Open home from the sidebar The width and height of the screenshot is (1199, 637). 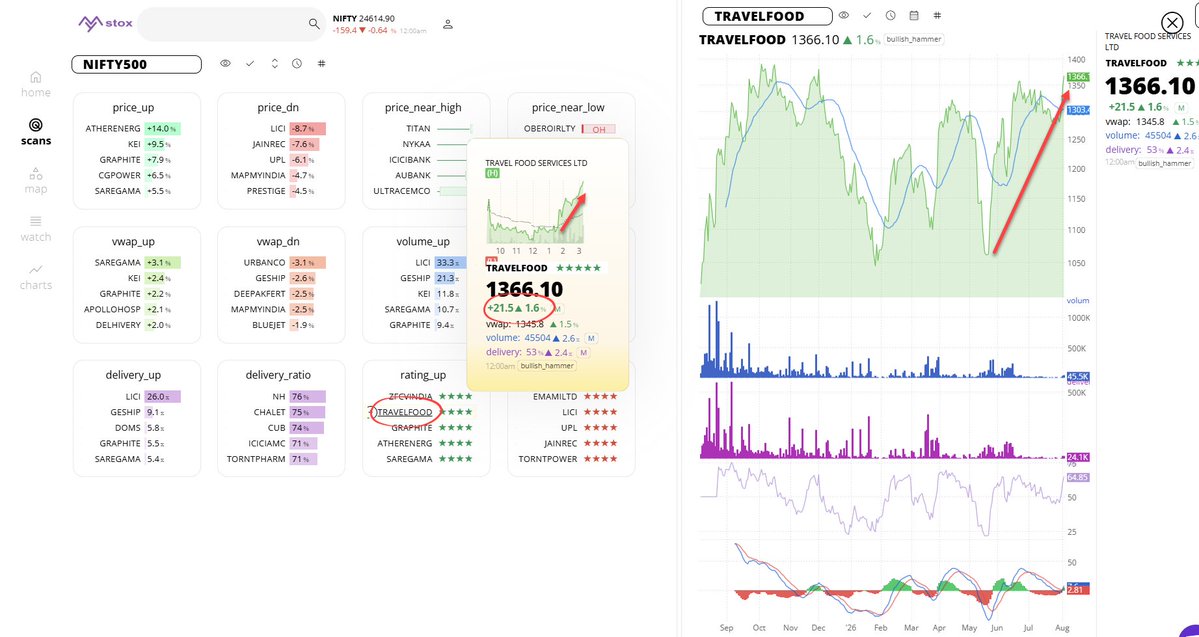36,84
